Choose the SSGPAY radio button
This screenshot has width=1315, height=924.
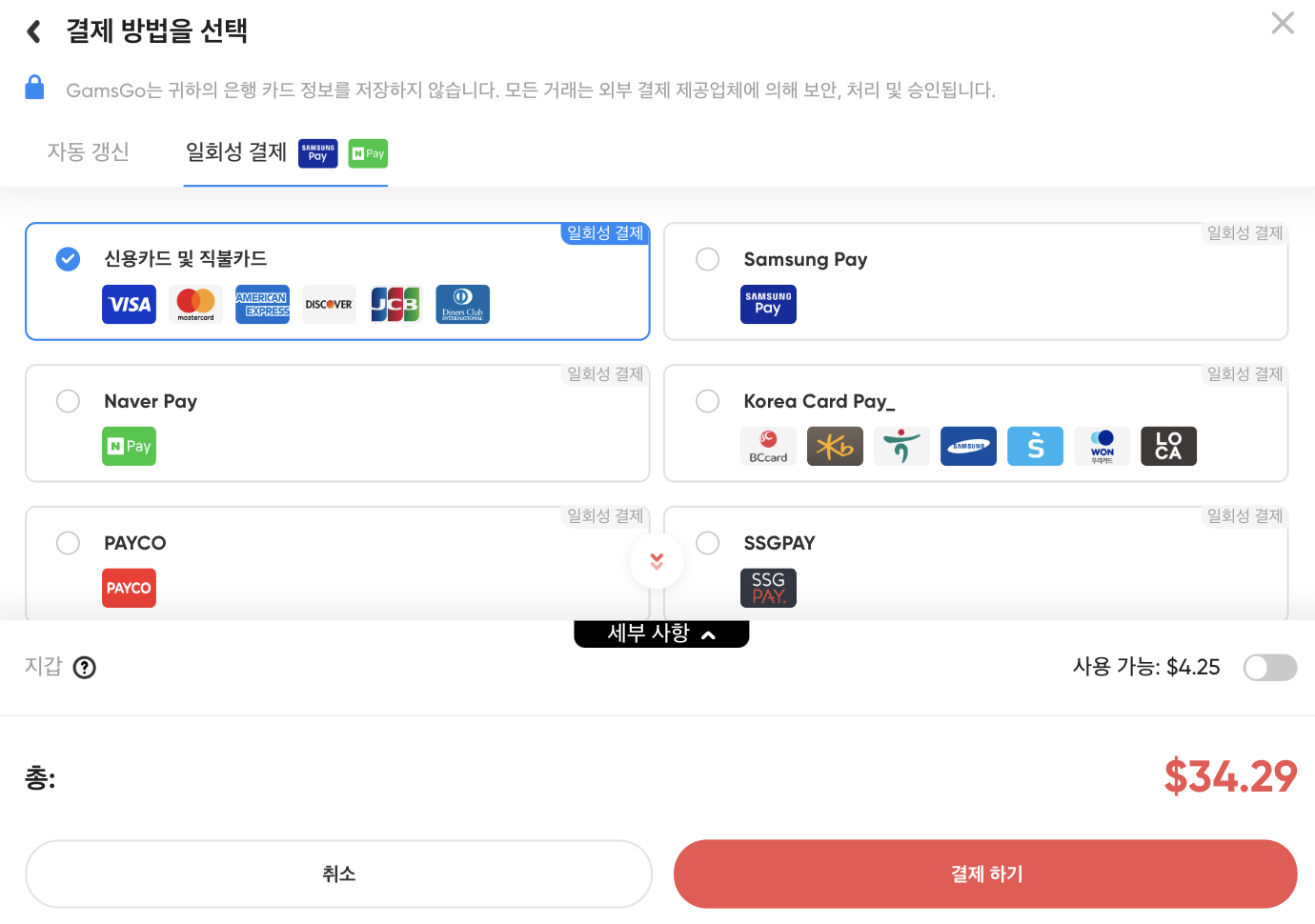coord(708,543)
